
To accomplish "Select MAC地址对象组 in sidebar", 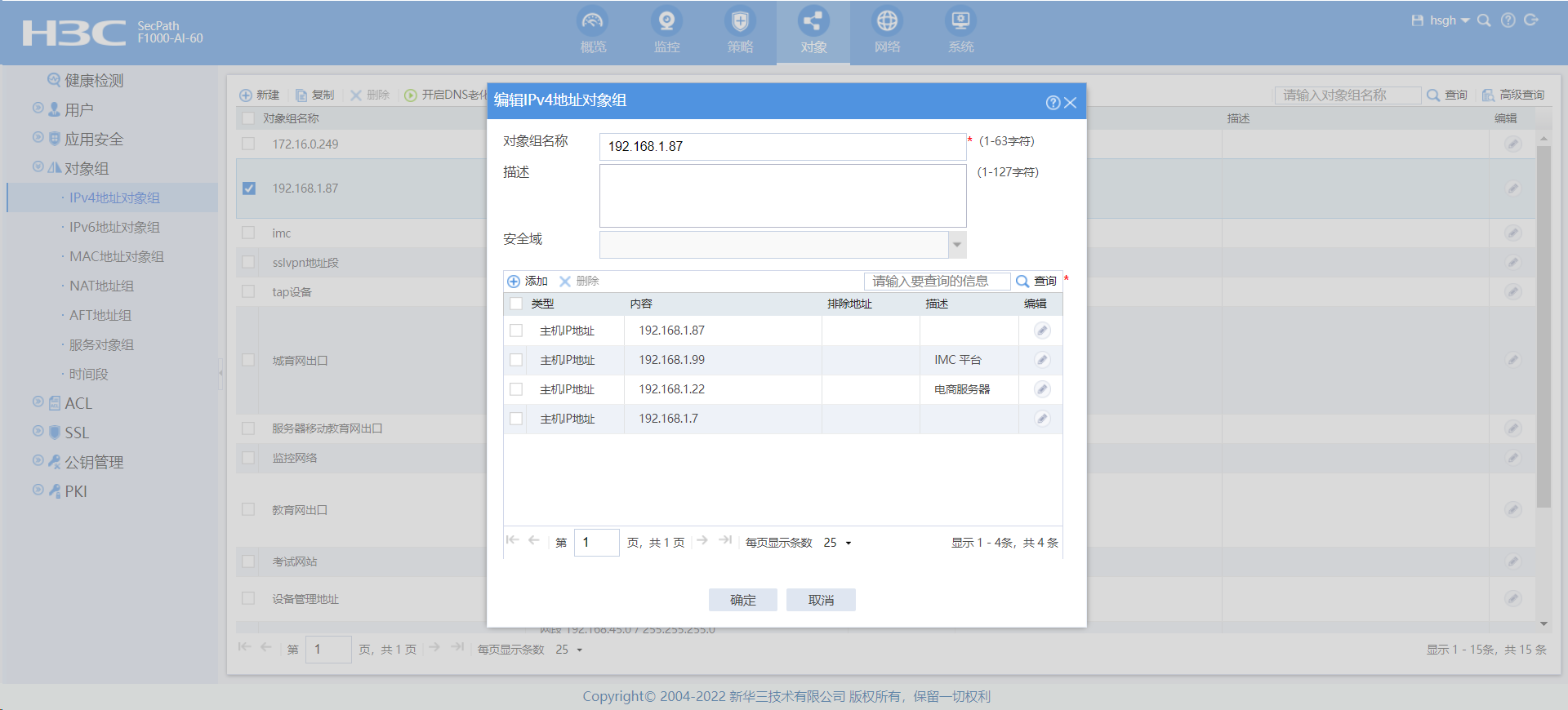I will tap(117, 256).
